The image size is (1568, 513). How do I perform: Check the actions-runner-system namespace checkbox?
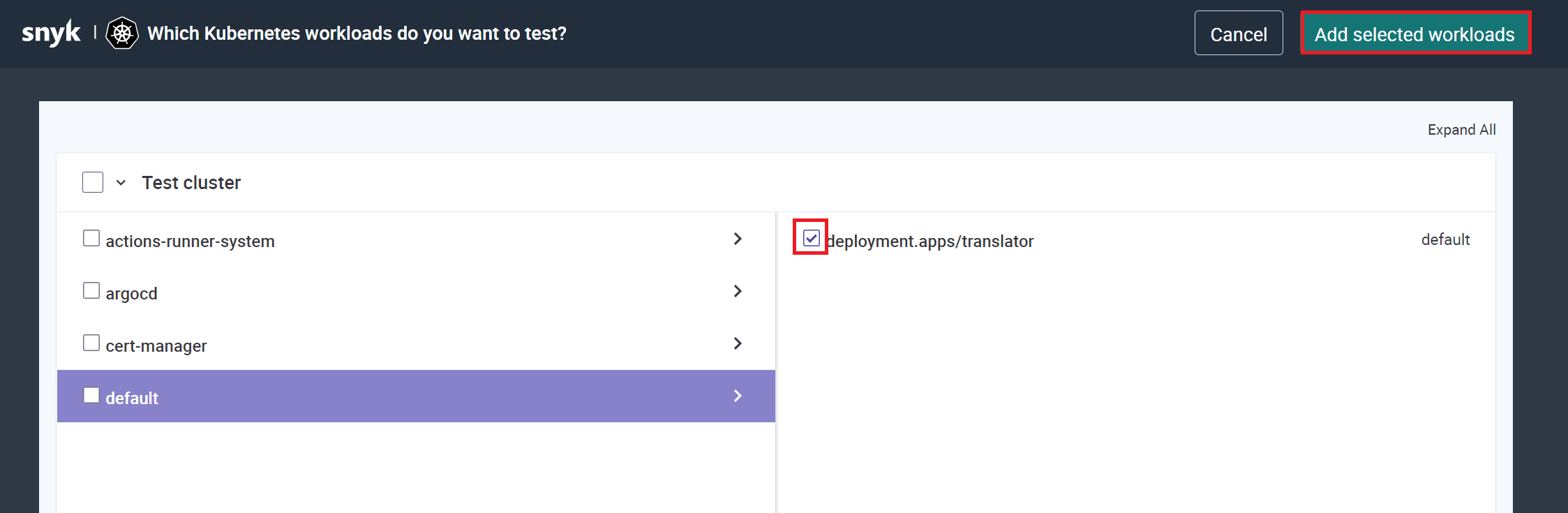click(91, 239)
